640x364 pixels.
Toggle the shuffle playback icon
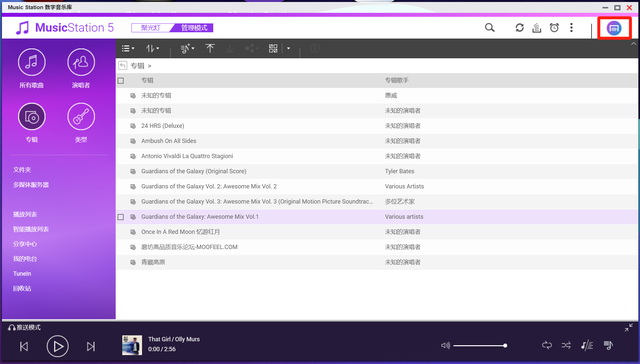pyautogui.click(x=566, y=346)
